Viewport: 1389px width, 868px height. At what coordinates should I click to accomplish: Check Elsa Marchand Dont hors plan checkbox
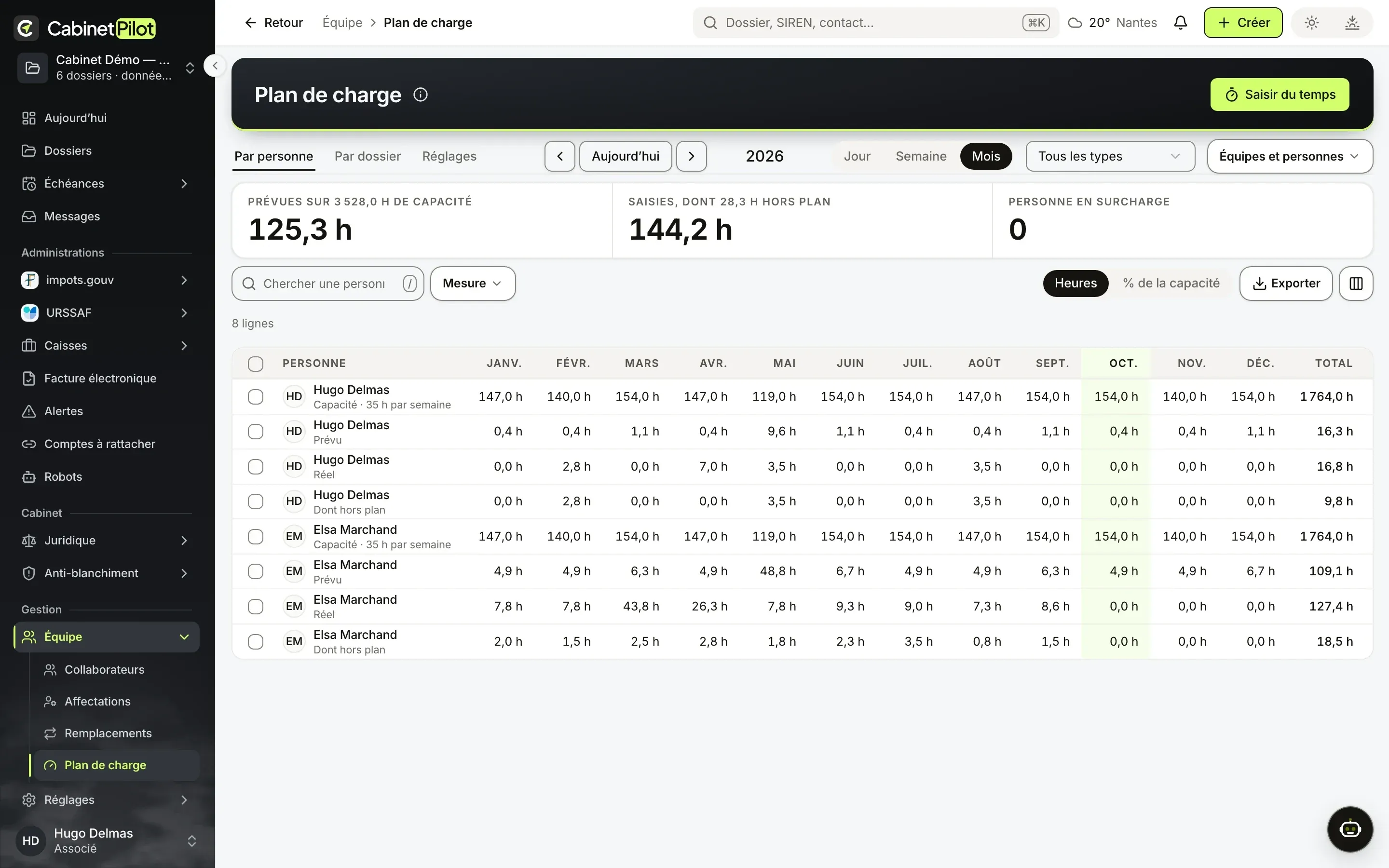pos(256,642)
